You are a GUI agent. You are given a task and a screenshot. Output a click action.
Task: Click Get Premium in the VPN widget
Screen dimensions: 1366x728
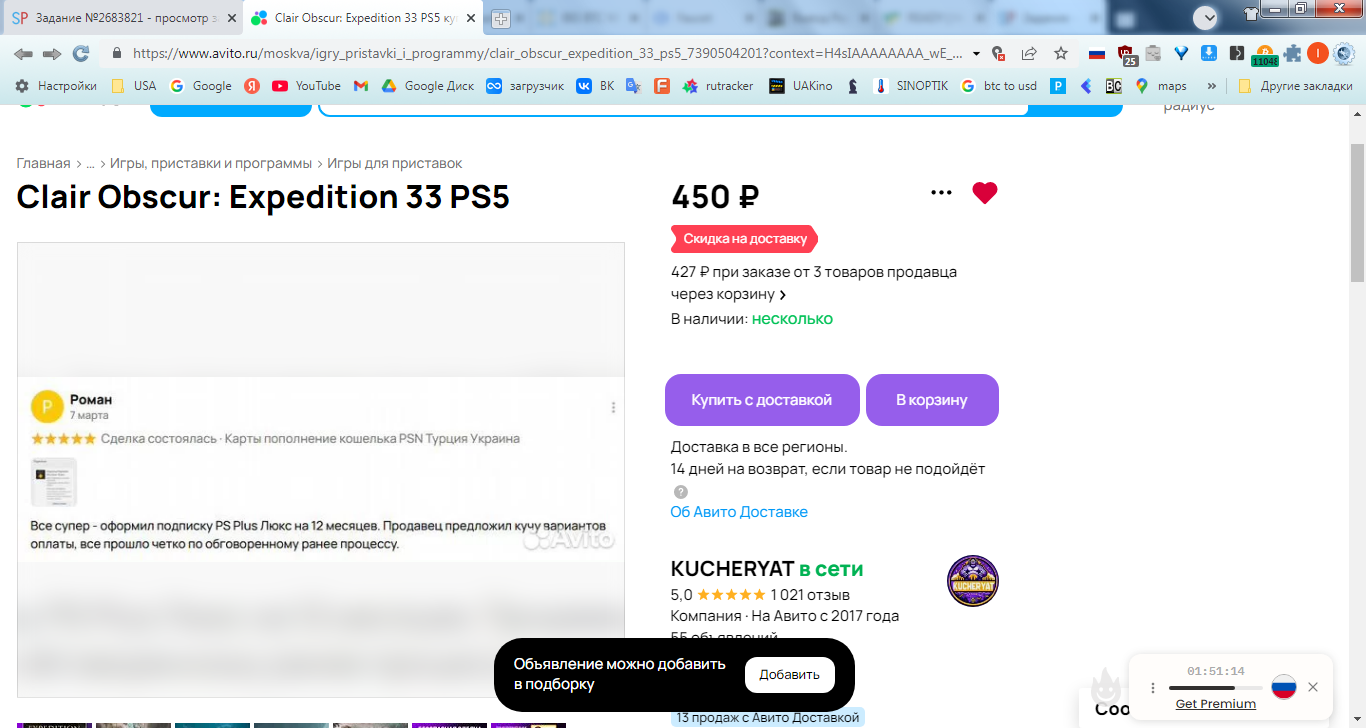[x=1215, y=704]
